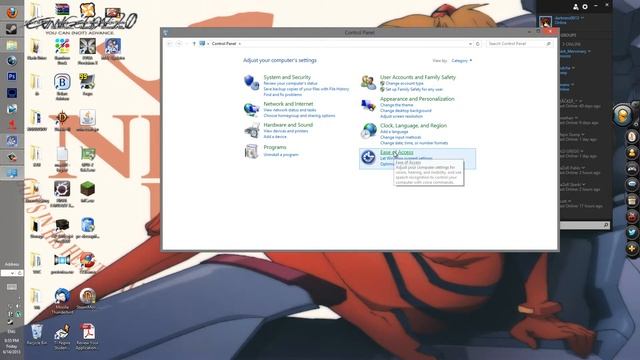Click the large gold orb in right dock
Image resolution: width=640 pixels, height=360 pixels.
coord(622,116)
